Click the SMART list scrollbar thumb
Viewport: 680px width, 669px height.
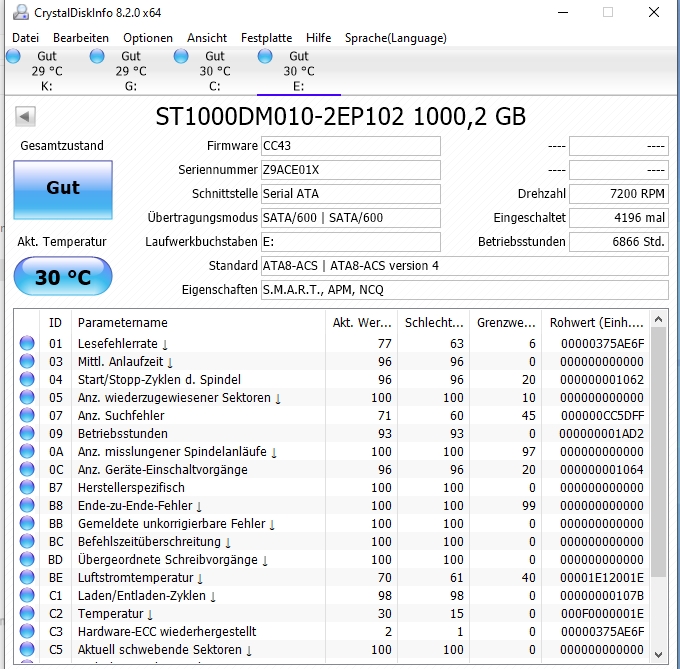click(x=658, y=452)
